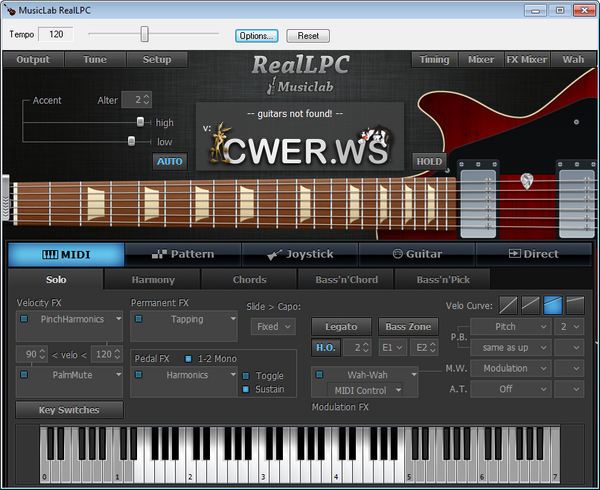
Task: Expand the Slide Capo Fixed dropdown
Action: coord(273,326)
